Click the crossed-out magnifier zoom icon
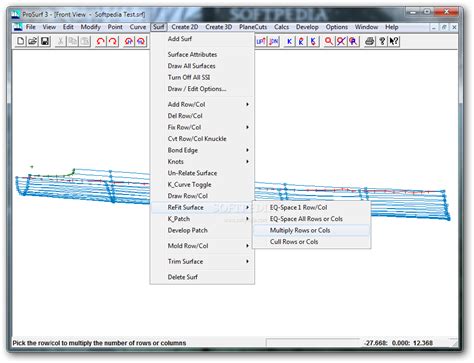The height and width of the screenshot is (363, 474). [341, 41]
